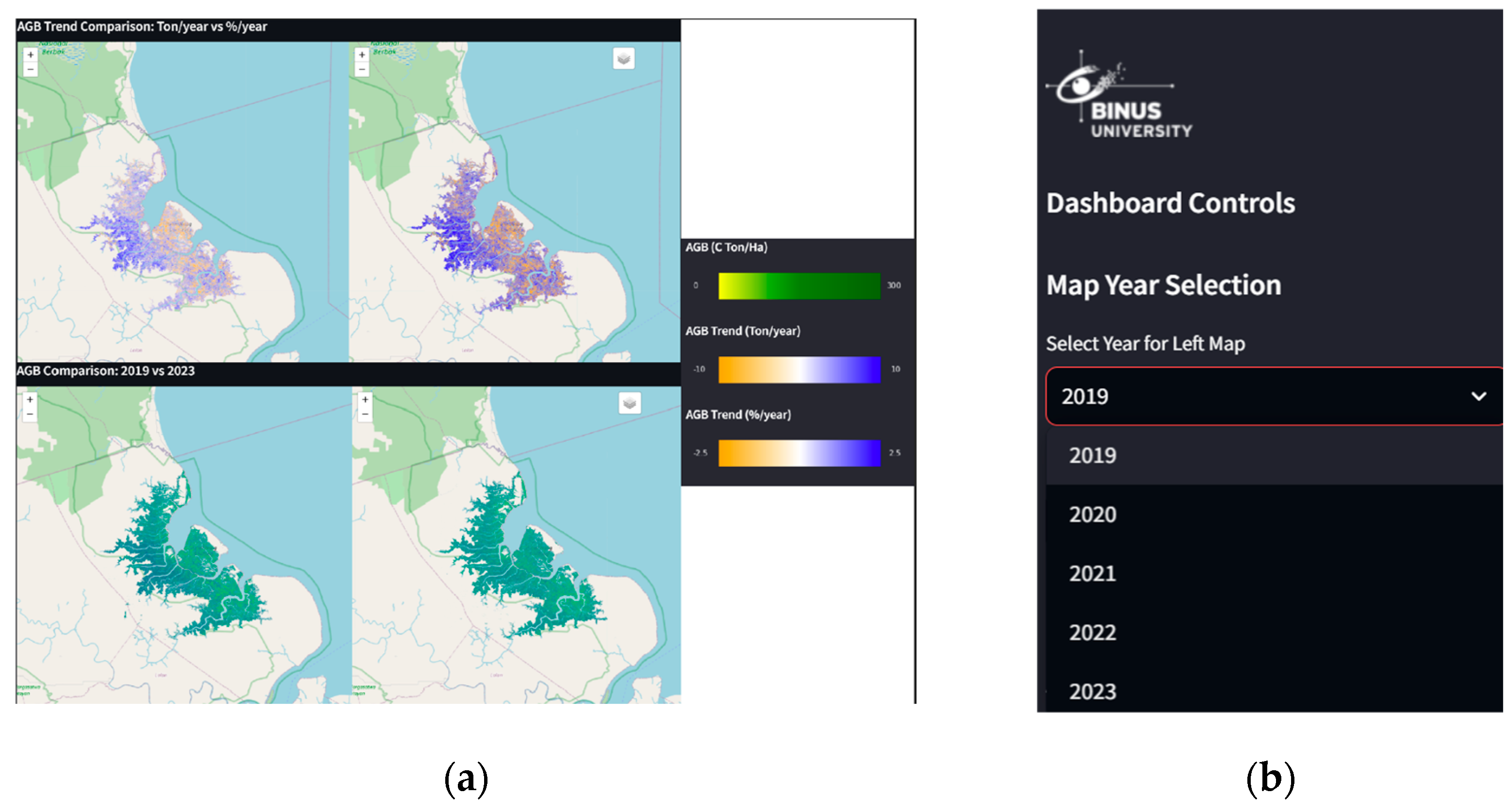Zoom out on the 2019 AGB map
Screen dimensions: 1511x812
[x=30, y=414]
